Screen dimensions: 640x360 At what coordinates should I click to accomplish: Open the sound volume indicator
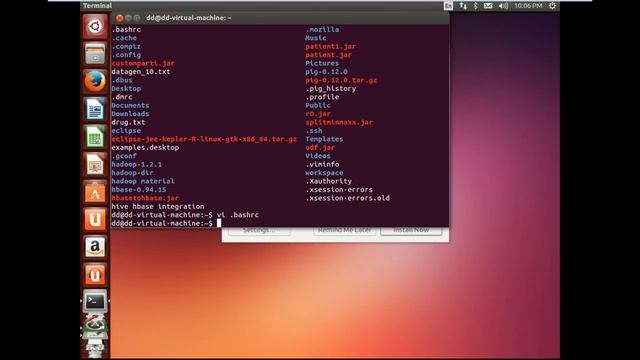pos(503,6)
